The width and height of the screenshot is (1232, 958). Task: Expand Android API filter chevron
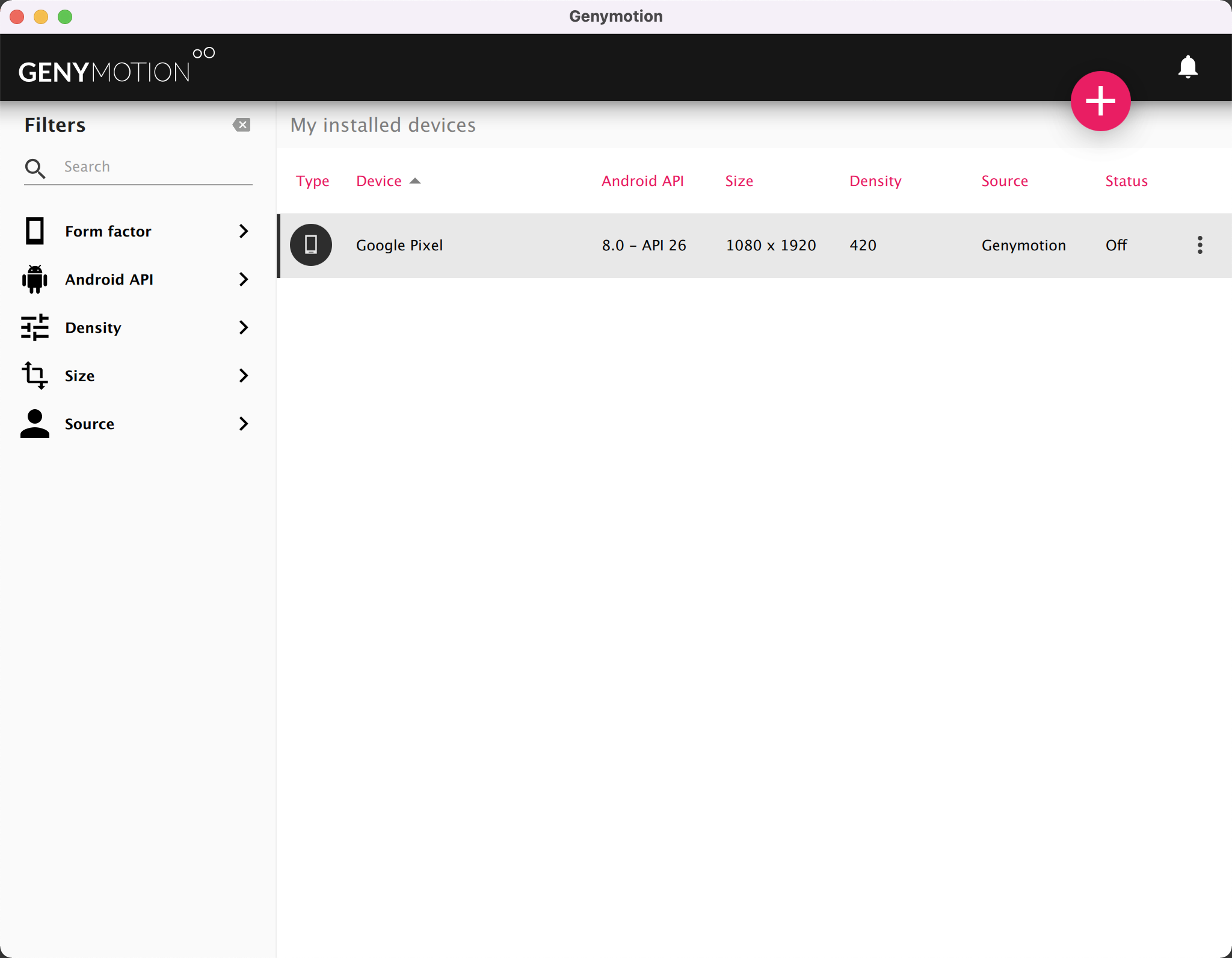(x=244, y=279)
